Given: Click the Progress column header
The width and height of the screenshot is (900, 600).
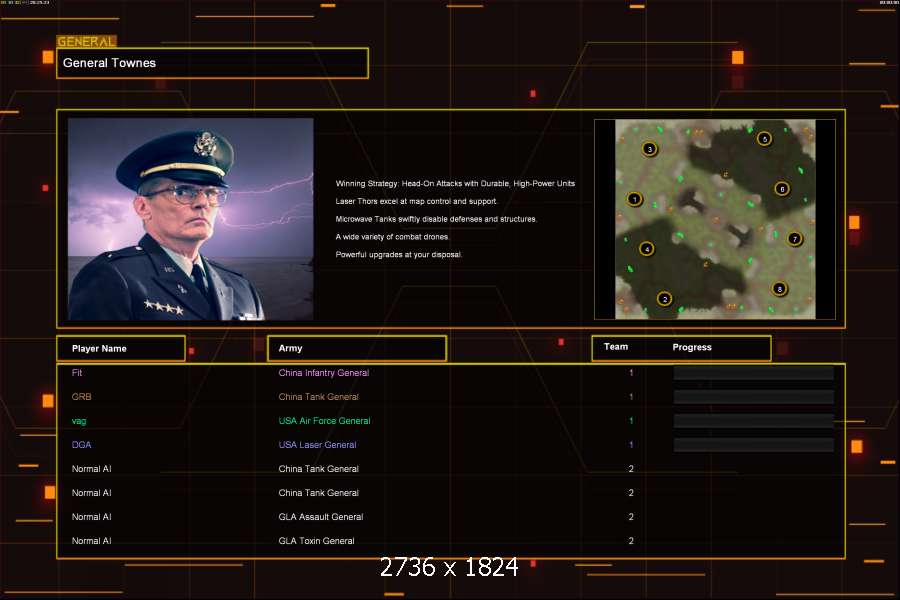Looking at the screenshot, I should (x=692, y=347).
